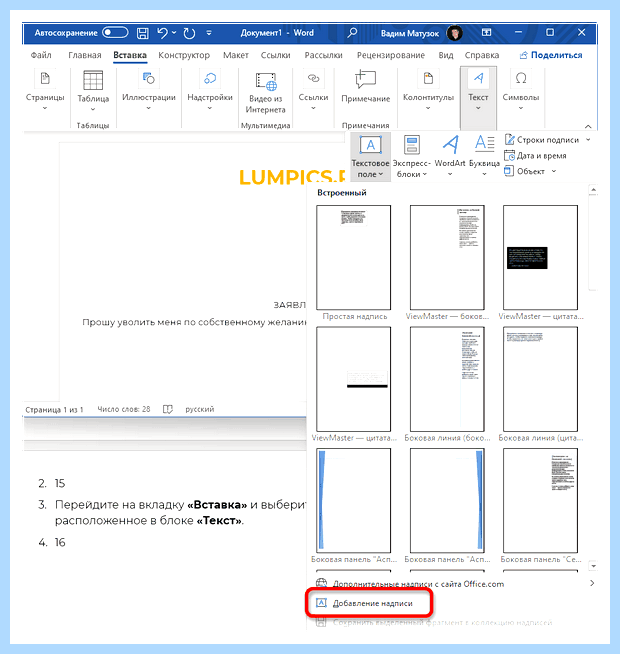620x654 pixels.
Task: Click the Объект item
Action: (524, 171)
